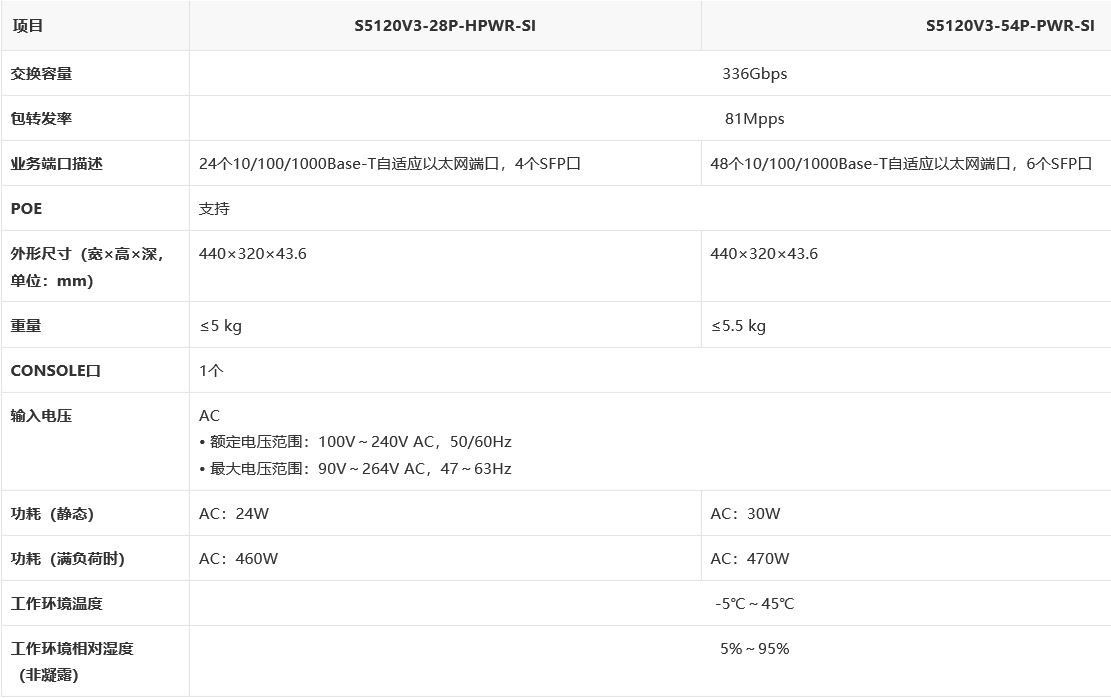
Task: Click the S5120V3-54P-PWR-SI column header
Action: 1010,27
